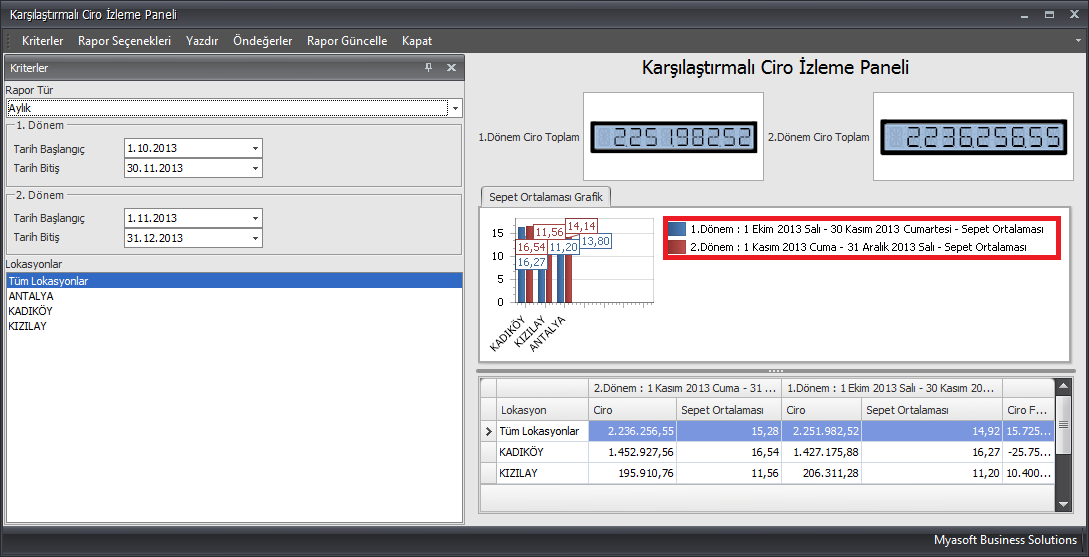
Task: Click Rapor Güncelle to refresh report
Action: 347,41
